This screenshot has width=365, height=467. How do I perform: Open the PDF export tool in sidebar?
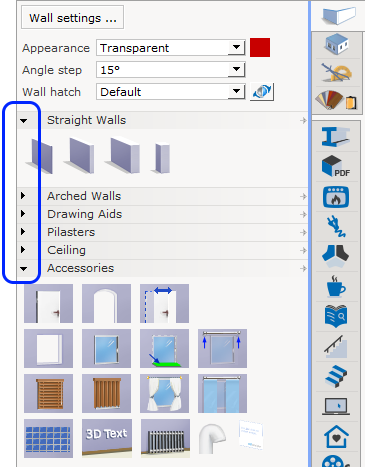(336, 166)
